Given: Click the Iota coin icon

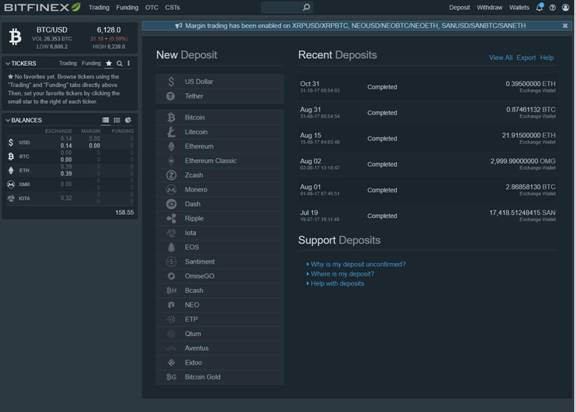Looking at the screenshot, I should pos(171,233).
